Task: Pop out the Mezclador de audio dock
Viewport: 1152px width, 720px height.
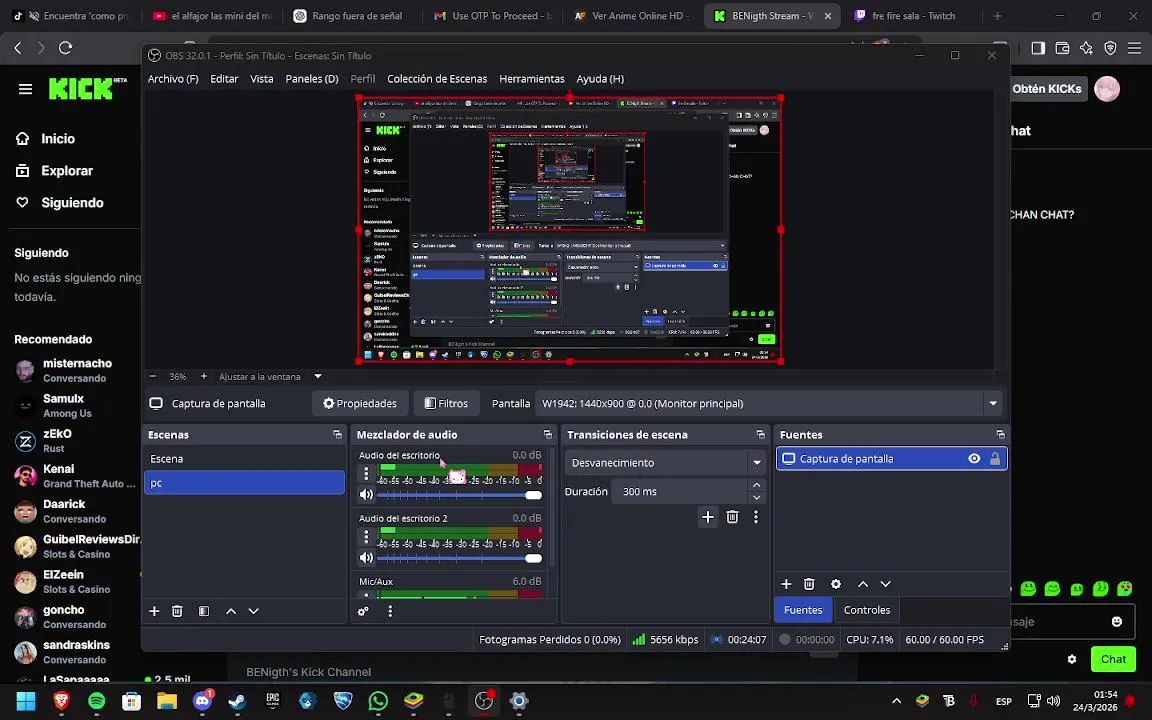Action: pos(547,435)
